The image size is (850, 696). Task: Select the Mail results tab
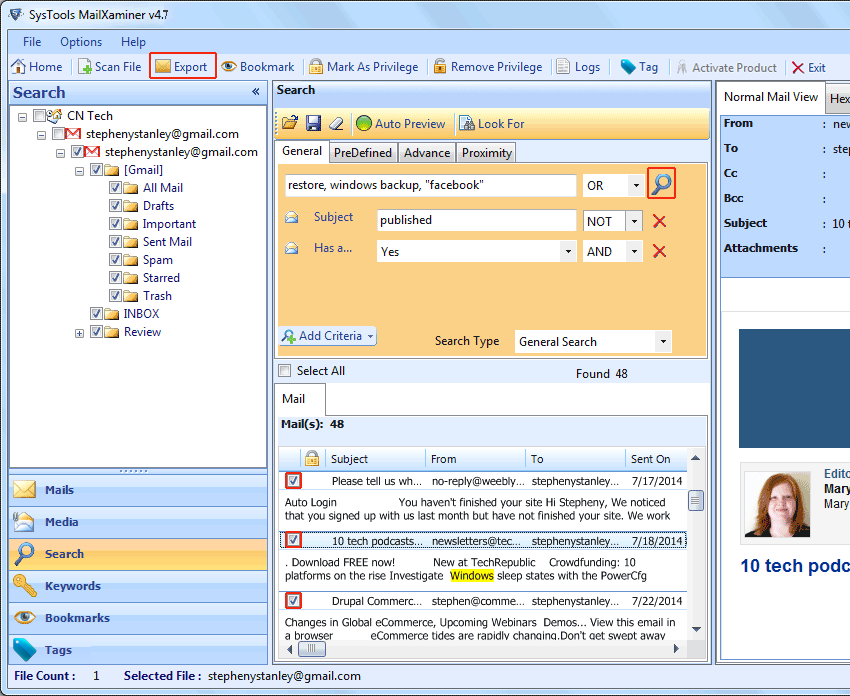click(299, 399)
